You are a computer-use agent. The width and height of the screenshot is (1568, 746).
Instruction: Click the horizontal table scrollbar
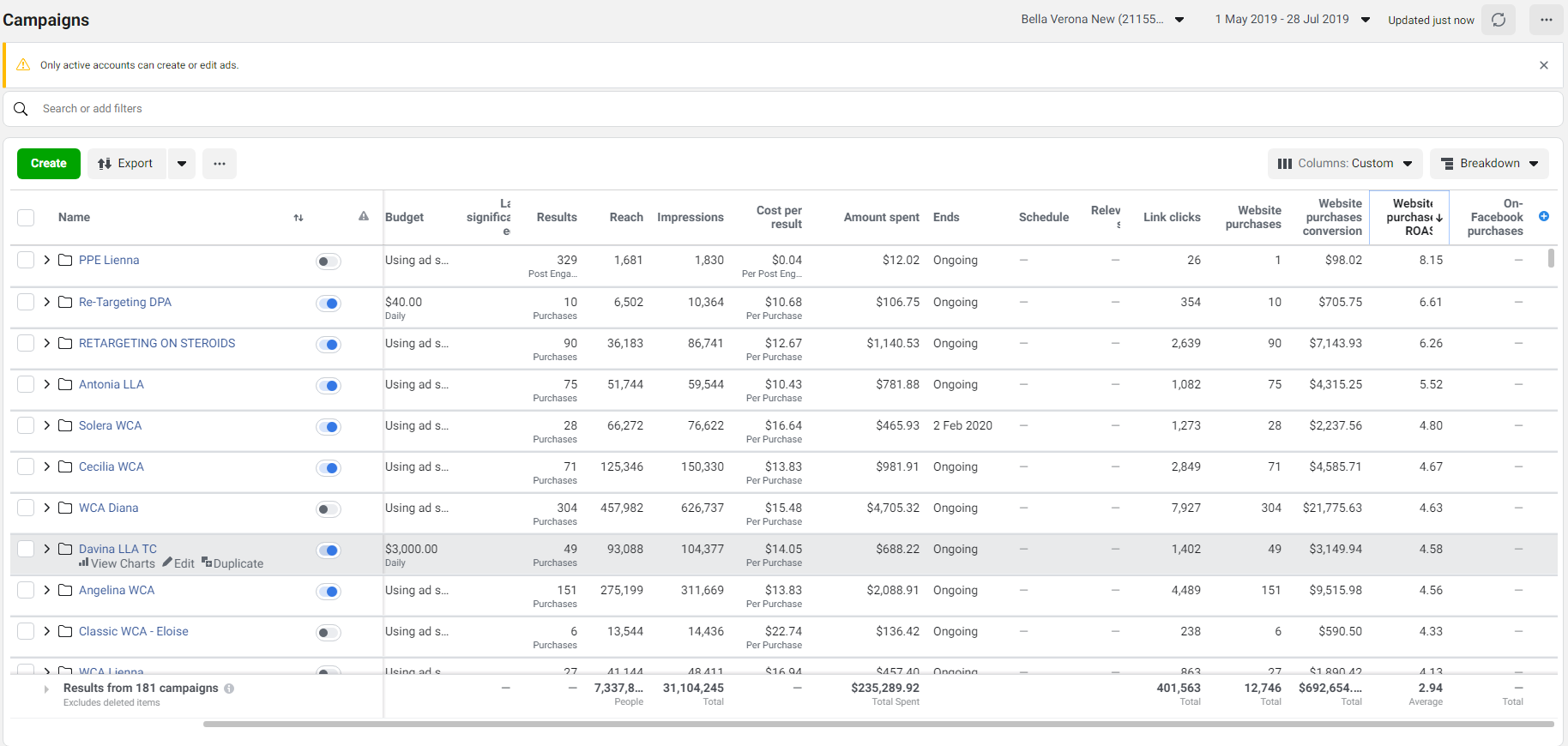[x=878, y=724]
